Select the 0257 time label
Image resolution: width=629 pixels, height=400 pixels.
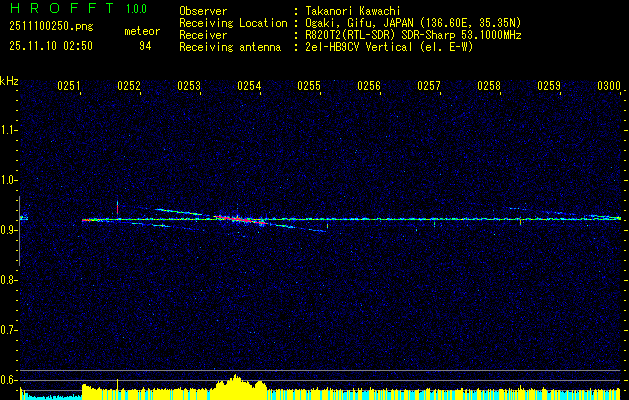click(x=429, y=86)
